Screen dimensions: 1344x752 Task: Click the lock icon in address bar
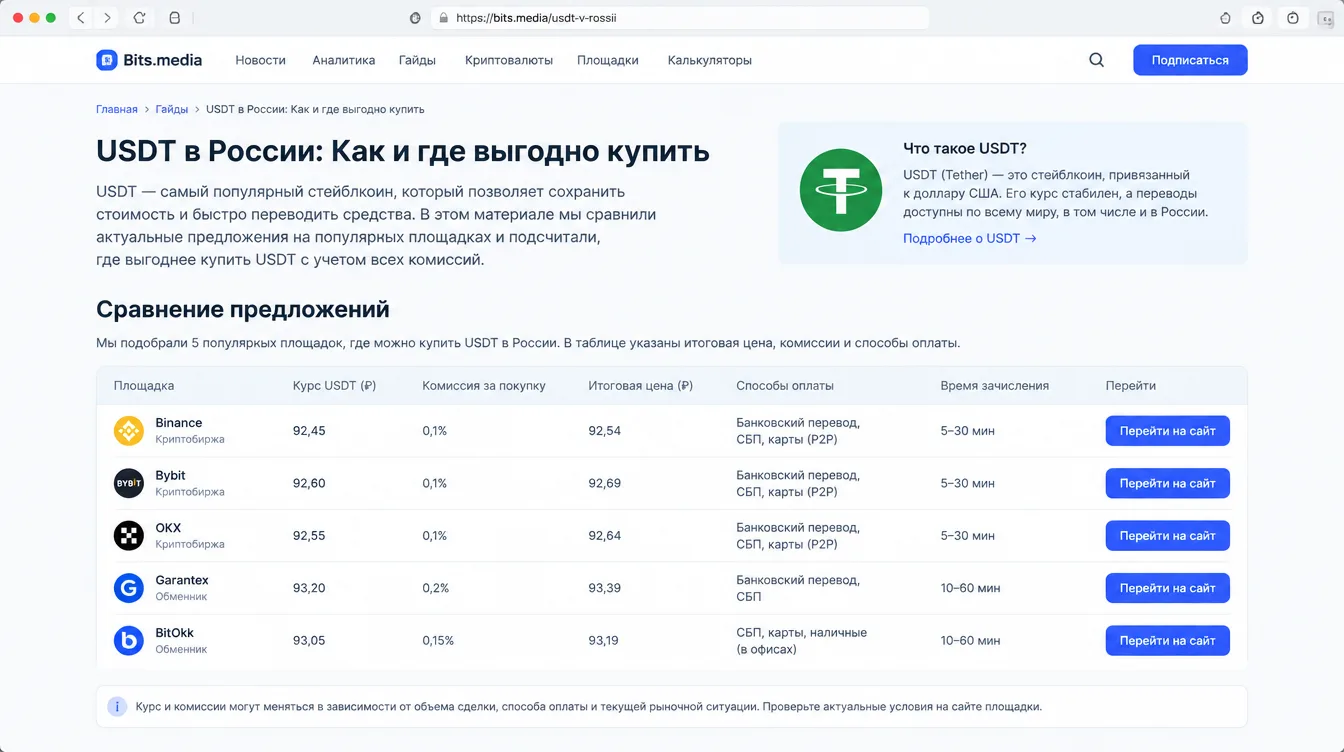(443, 18)
